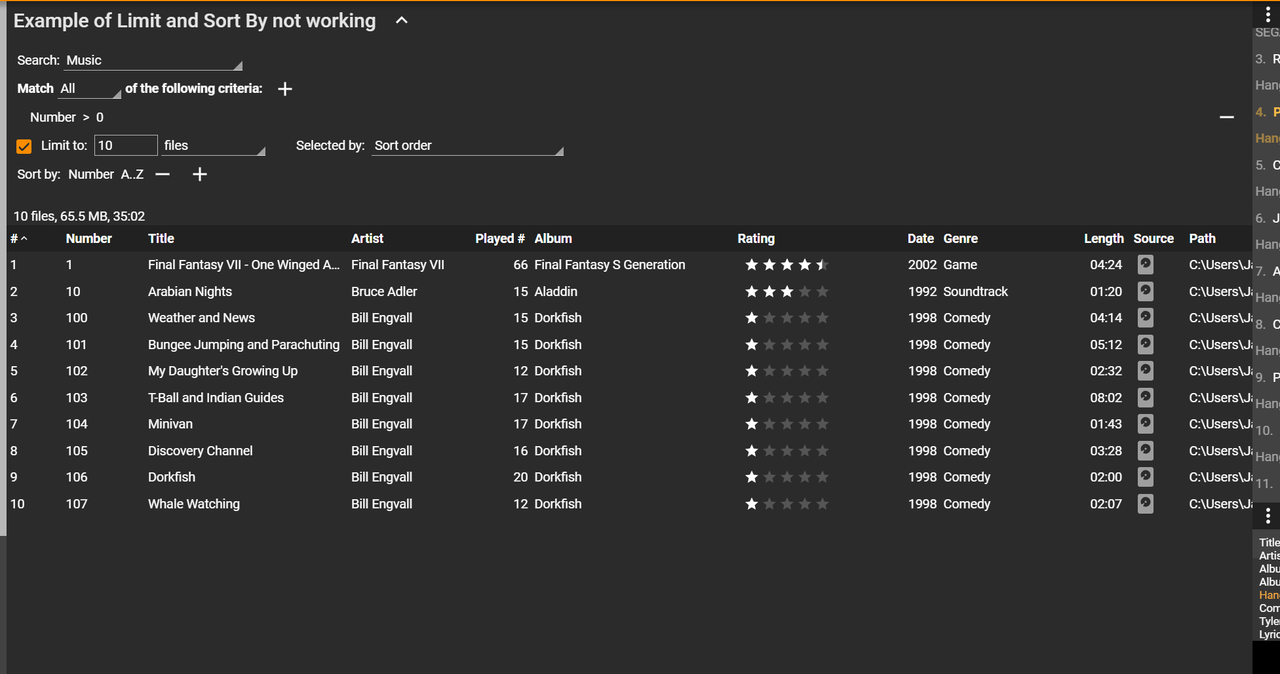Open the Match All dropdown

click(x=89, y=89)
